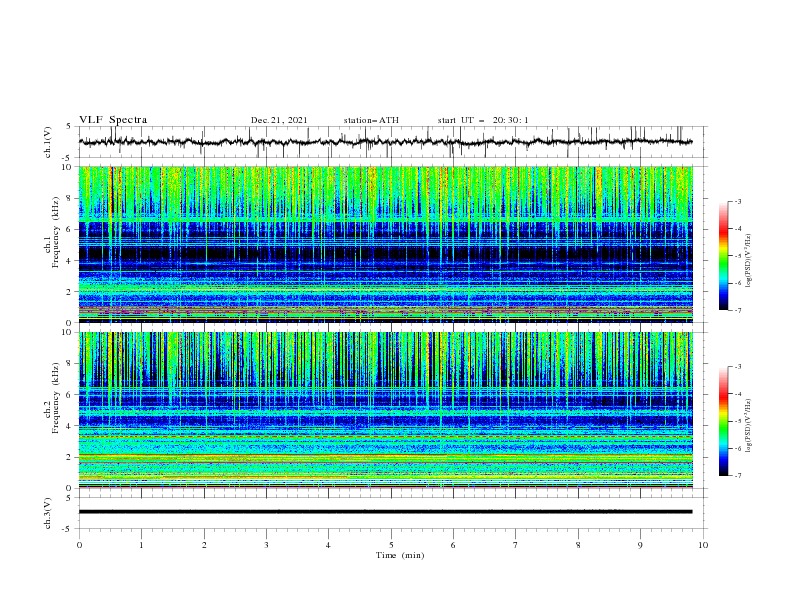Viewport: 792px width, 612px height.
Task: Click the time axis tick label "4"
Action: (x=328, y=545)
